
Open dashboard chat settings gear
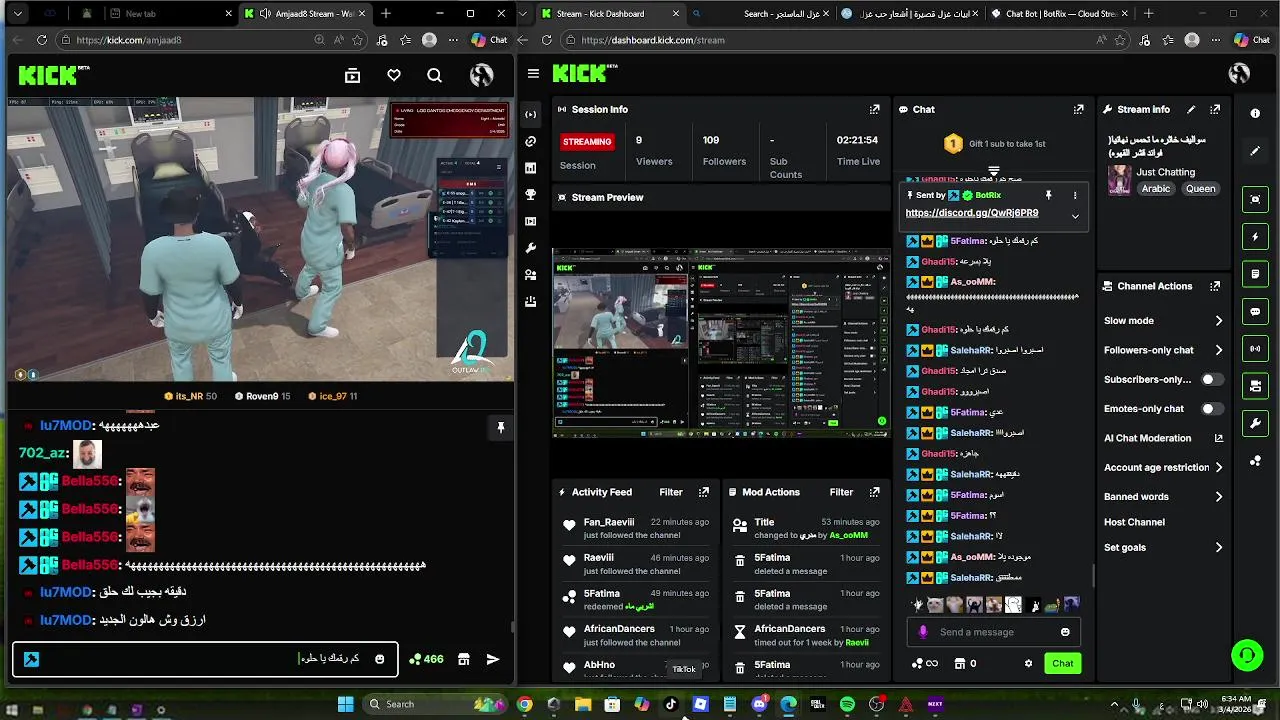1028,663
